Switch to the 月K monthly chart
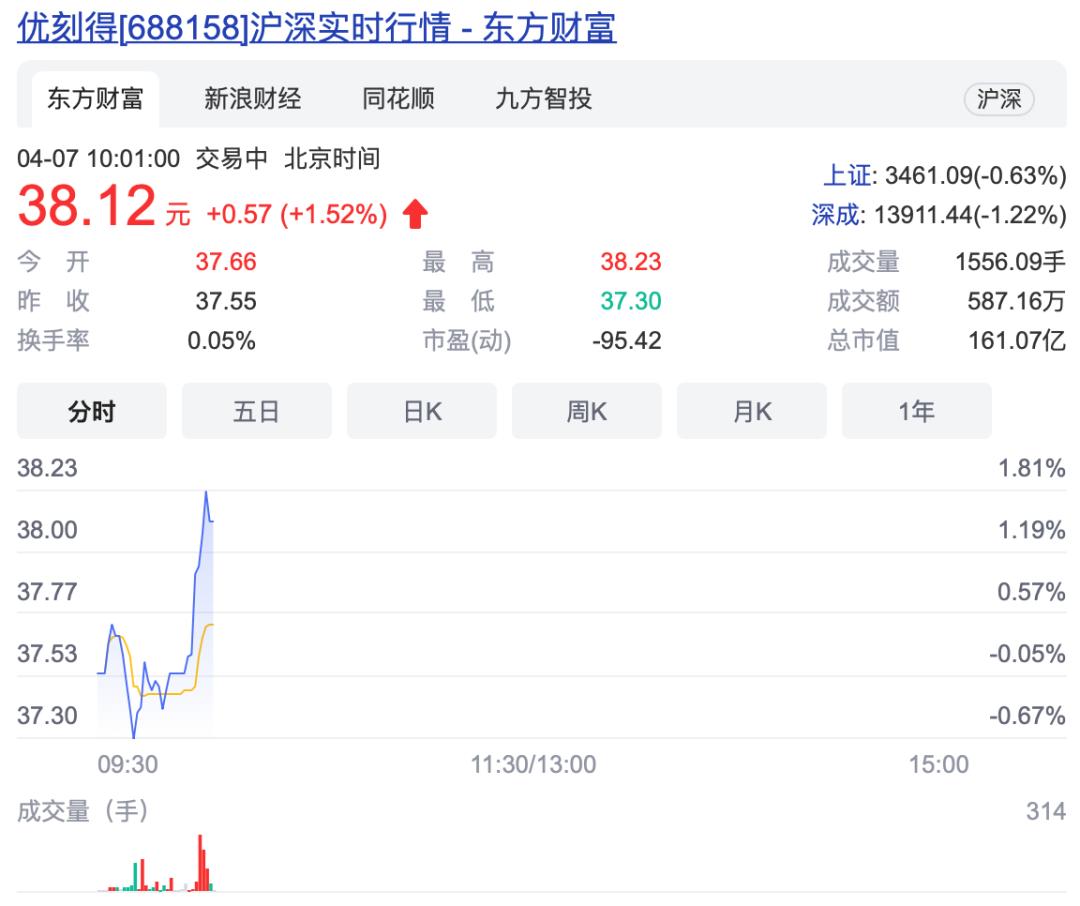1080x906 pixels. tap(751, 409)
